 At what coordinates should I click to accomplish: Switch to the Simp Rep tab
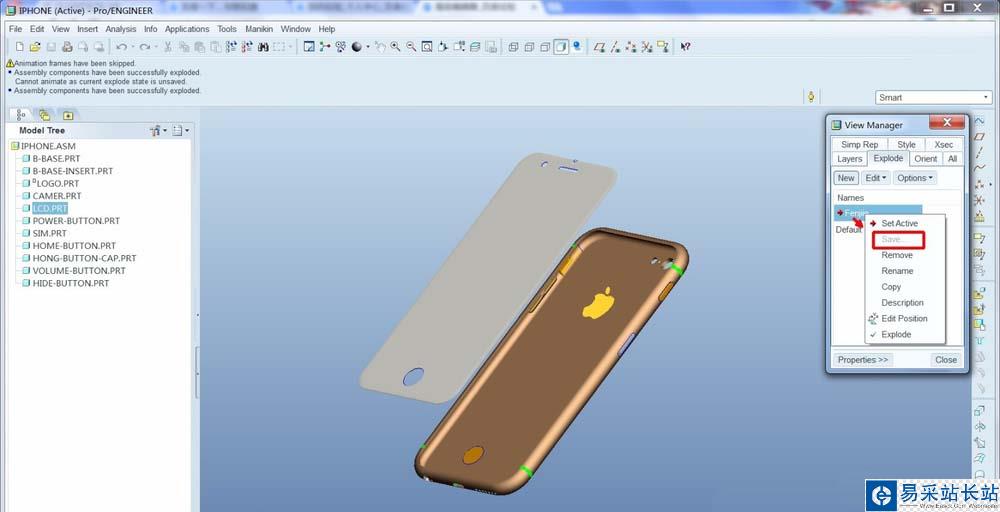coord(859,145)
